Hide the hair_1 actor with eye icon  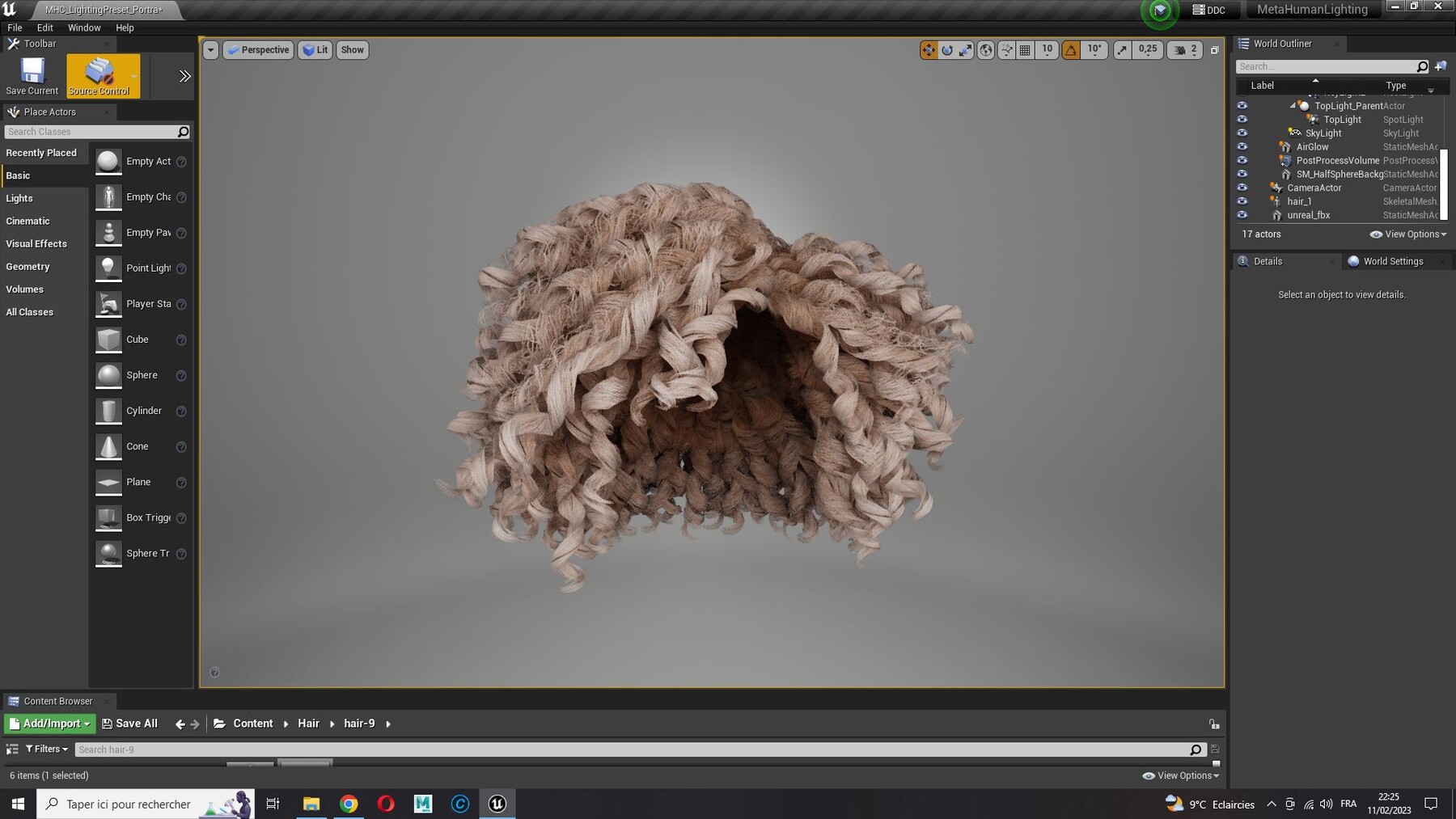click(1242, 201)
